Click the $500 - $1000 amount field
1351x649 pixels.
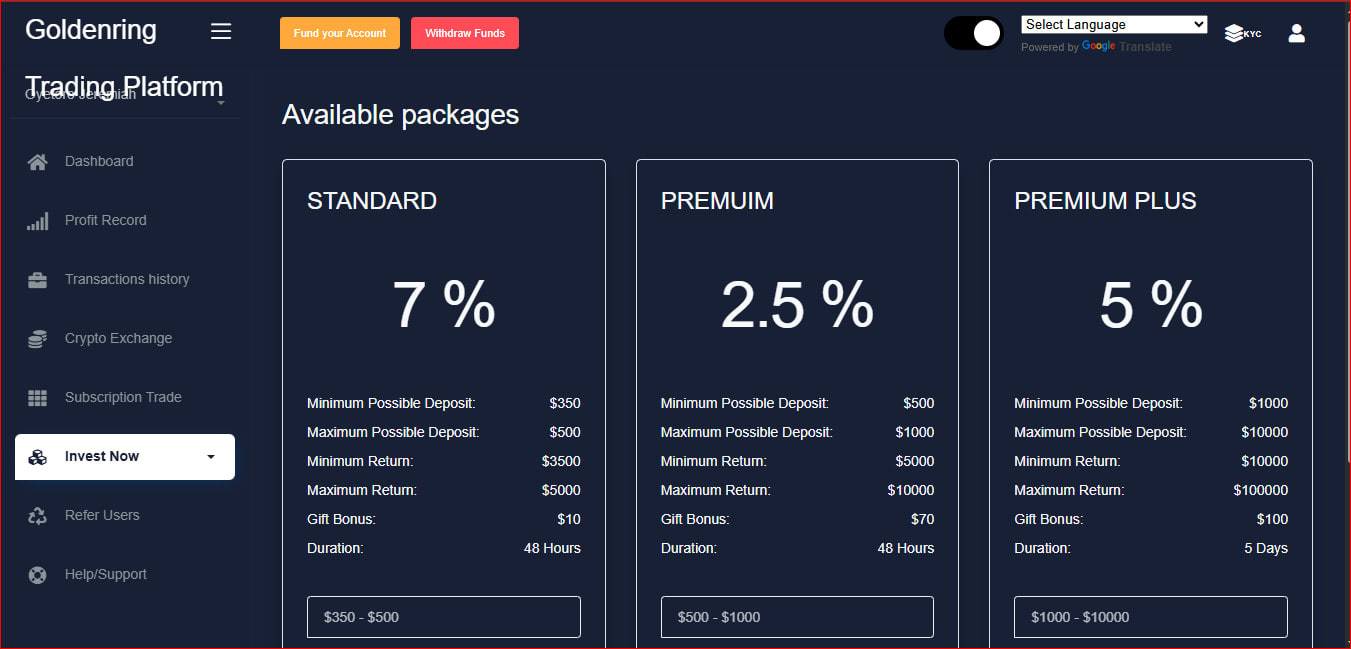796,617
